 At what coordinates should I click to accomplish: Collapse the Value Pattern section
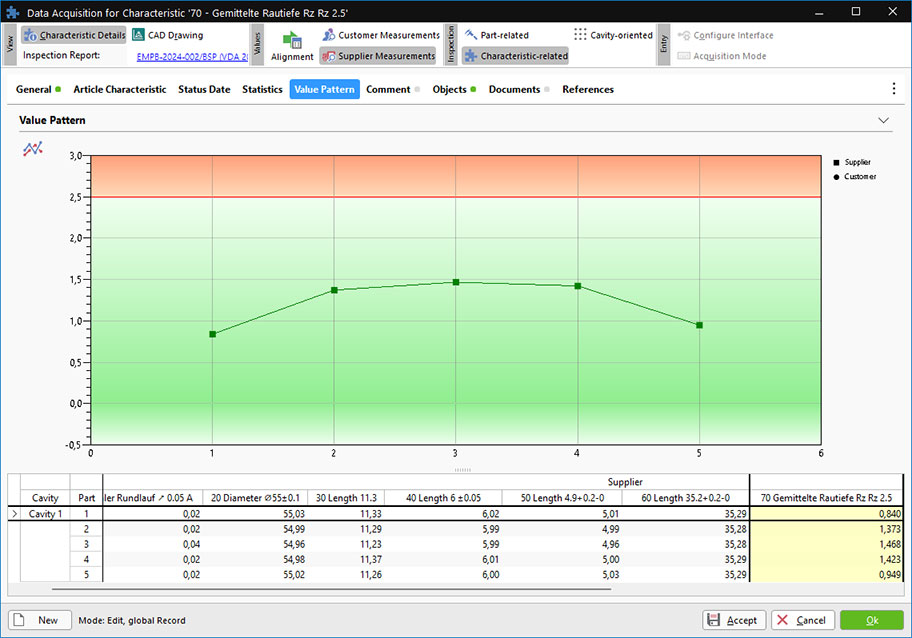coord(883,120)
